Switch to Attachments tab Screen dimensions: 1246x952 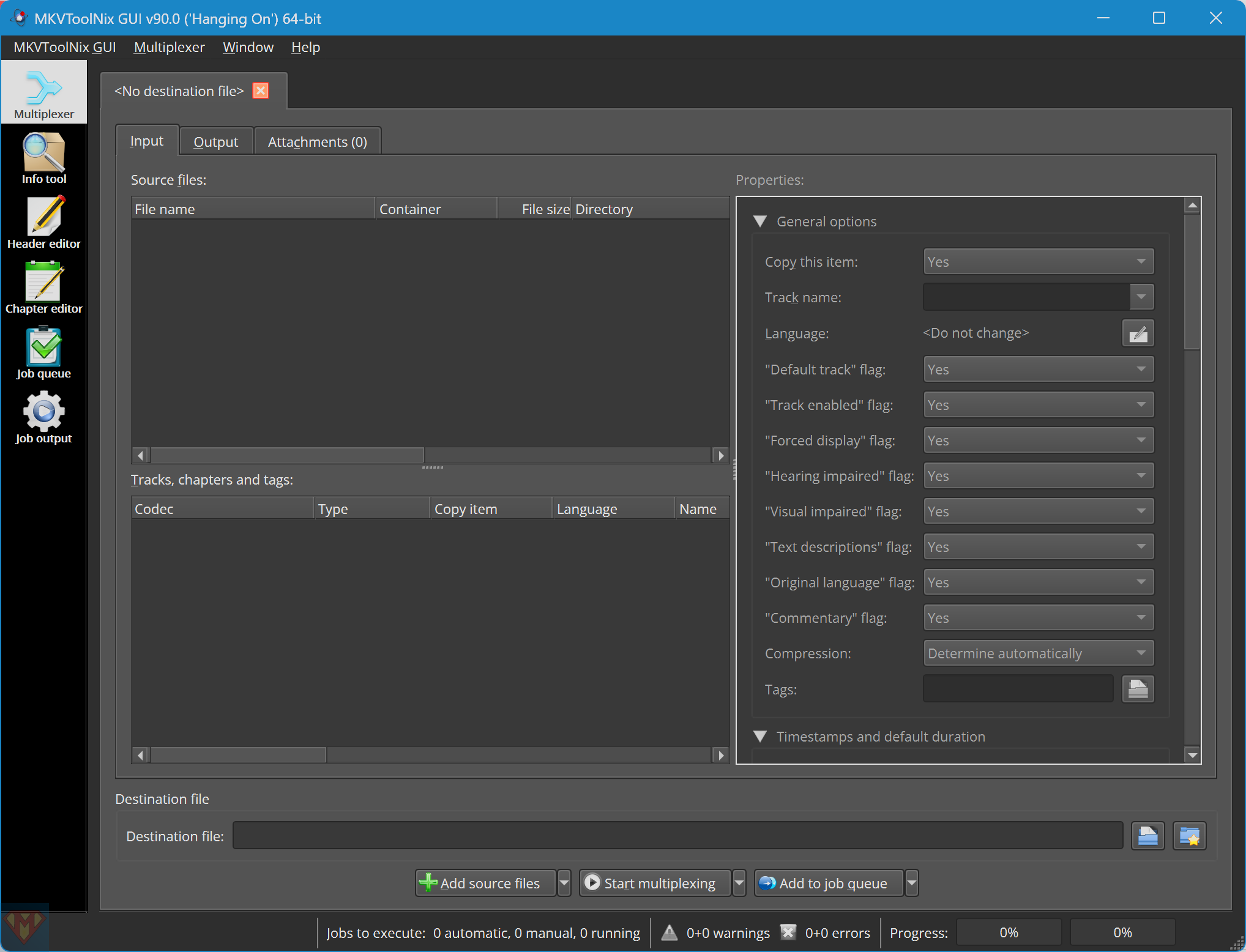pyautogui.click(x=317, y=141)
